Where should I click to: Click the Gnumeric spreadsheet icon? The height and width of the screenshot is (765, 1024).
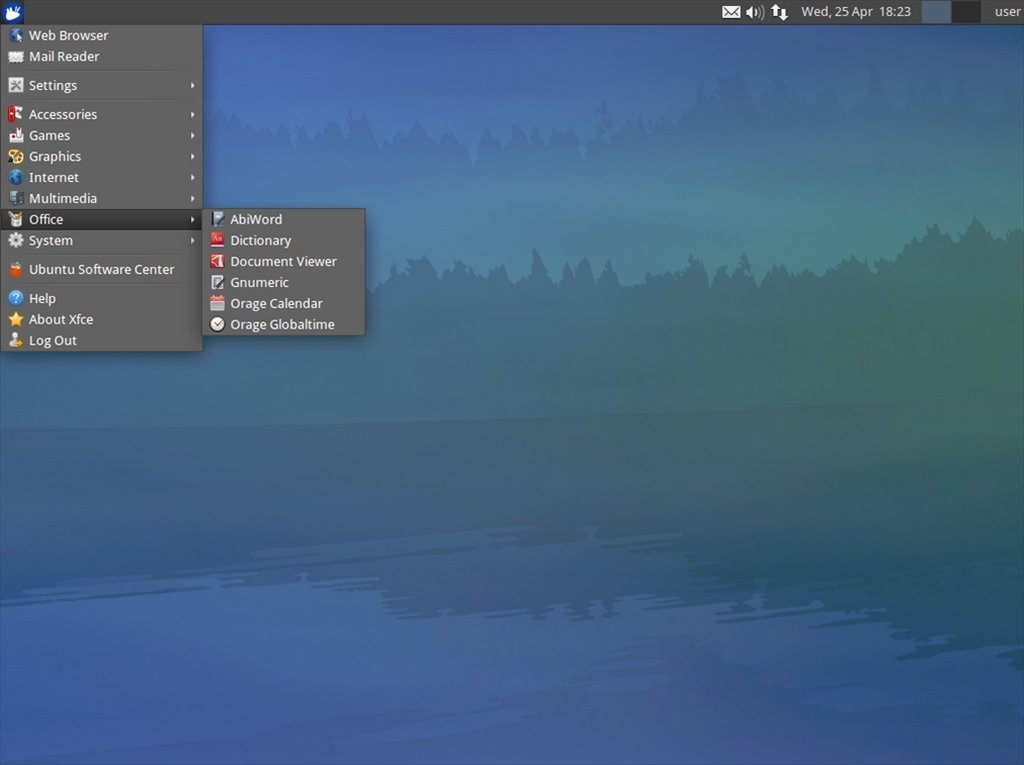click(x=217, y=282)
